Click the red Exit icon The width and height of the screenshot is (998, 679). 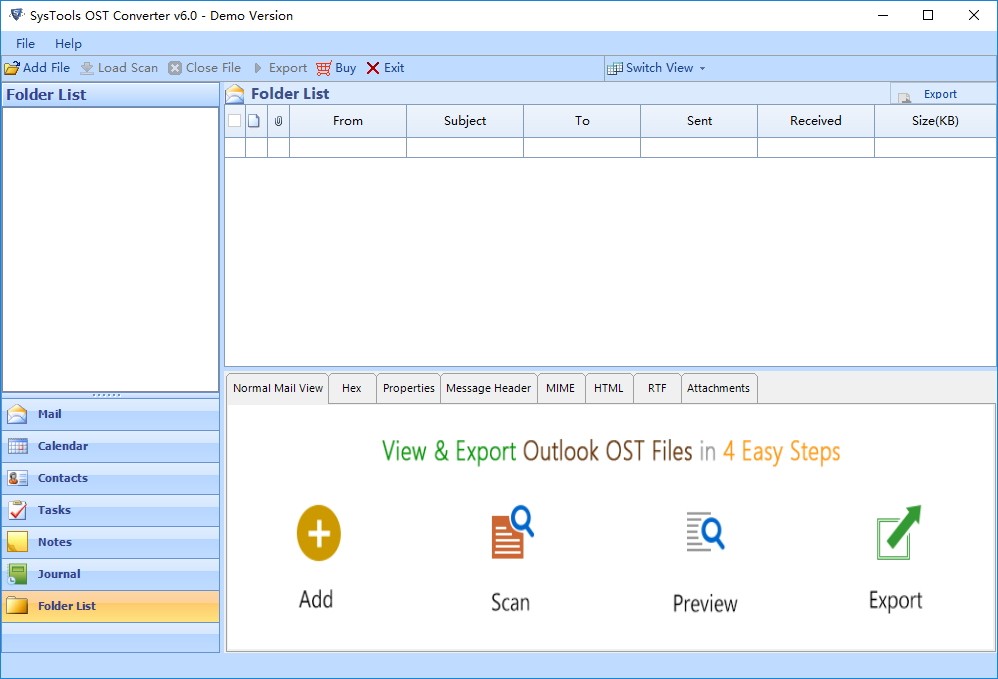pos(373,68)
